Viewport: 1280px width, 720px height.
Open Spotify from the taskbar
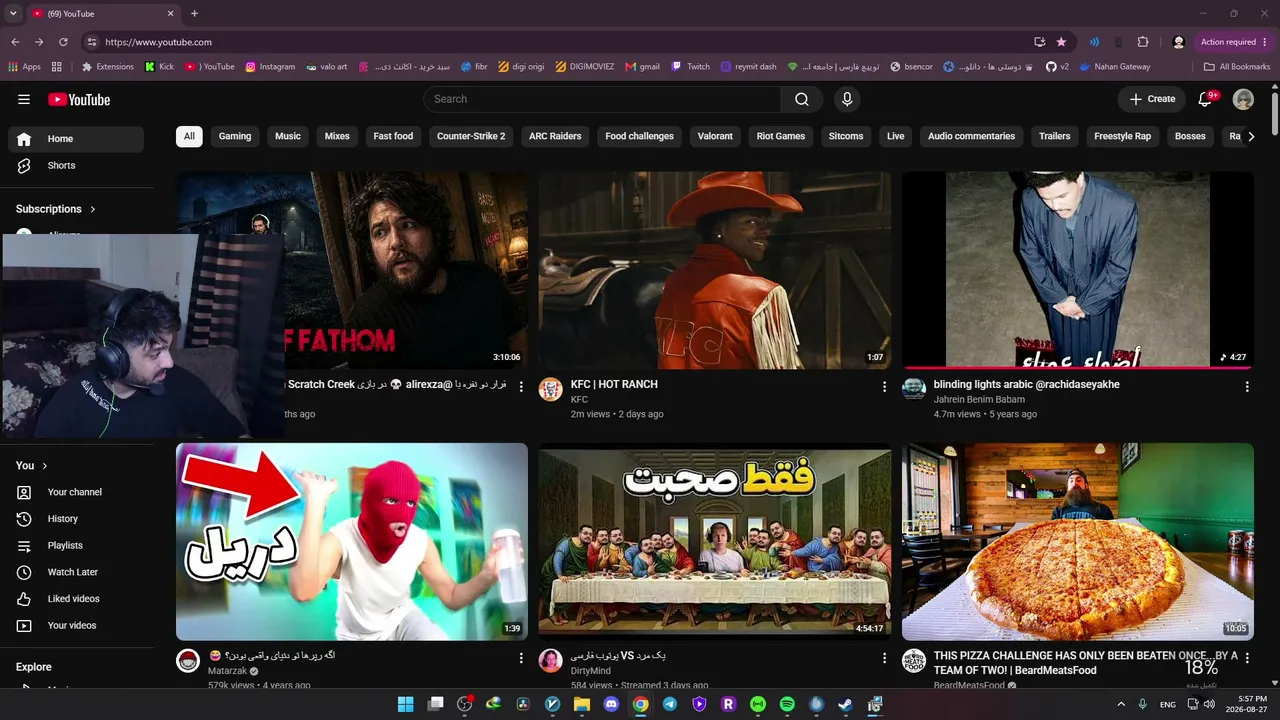pos(787,704)
